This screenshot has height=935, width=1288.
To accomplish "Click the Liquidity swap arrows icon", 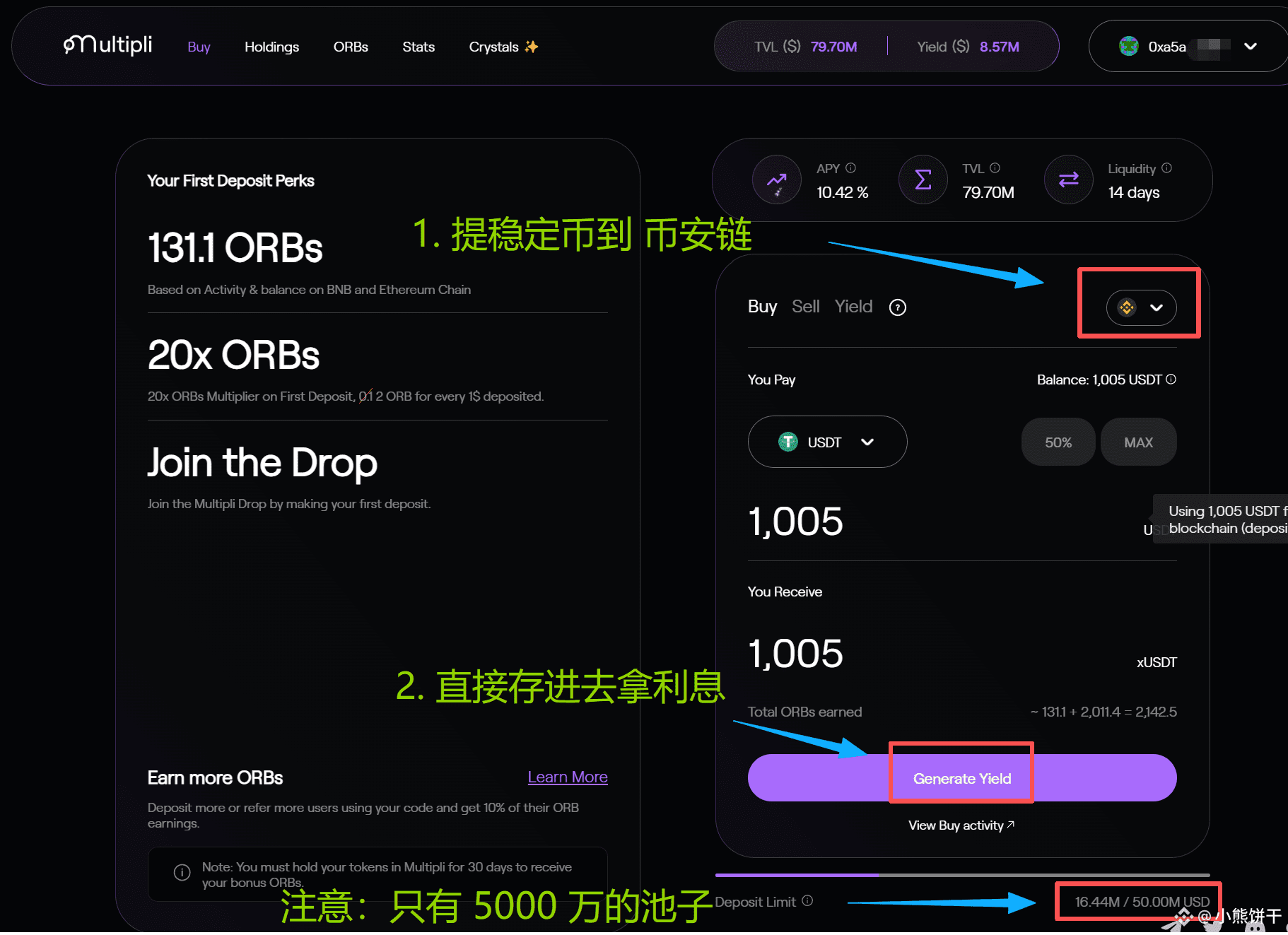I will (1069, 180).
